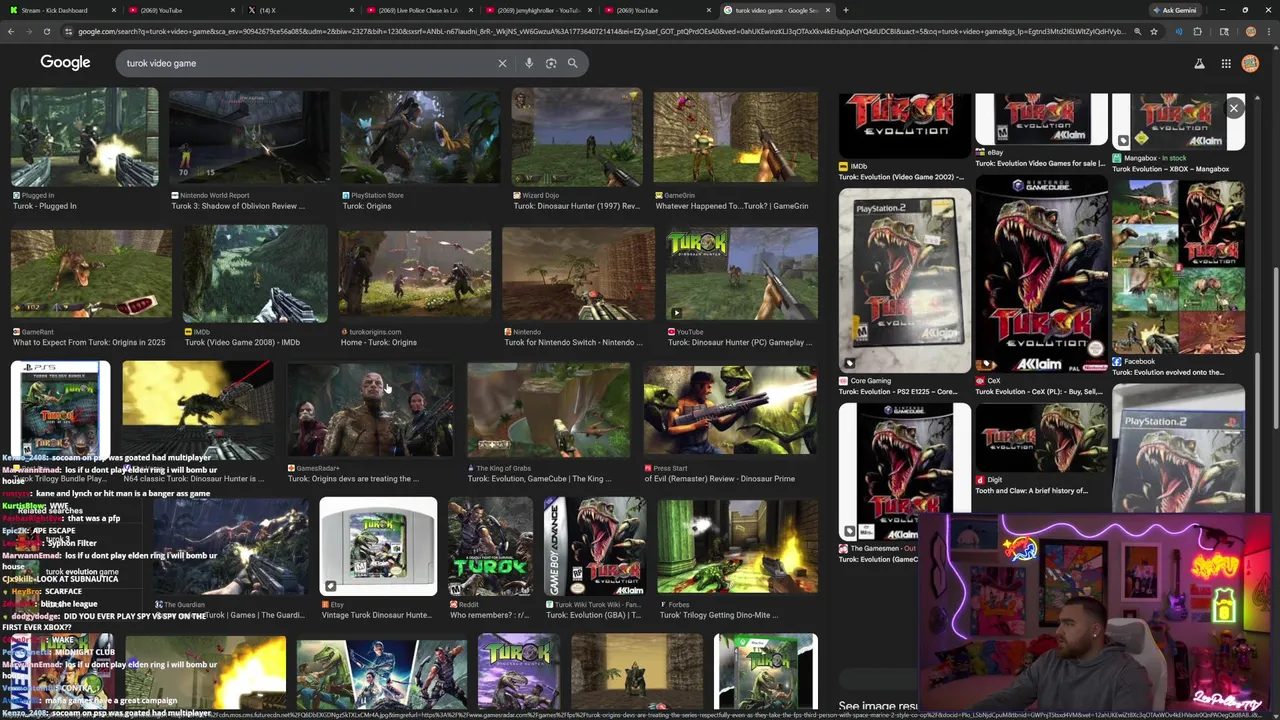Viewport: 1280px width, 720px height.
Task: Switch to first (2069) YouTube tab
Action: (180, 10)
